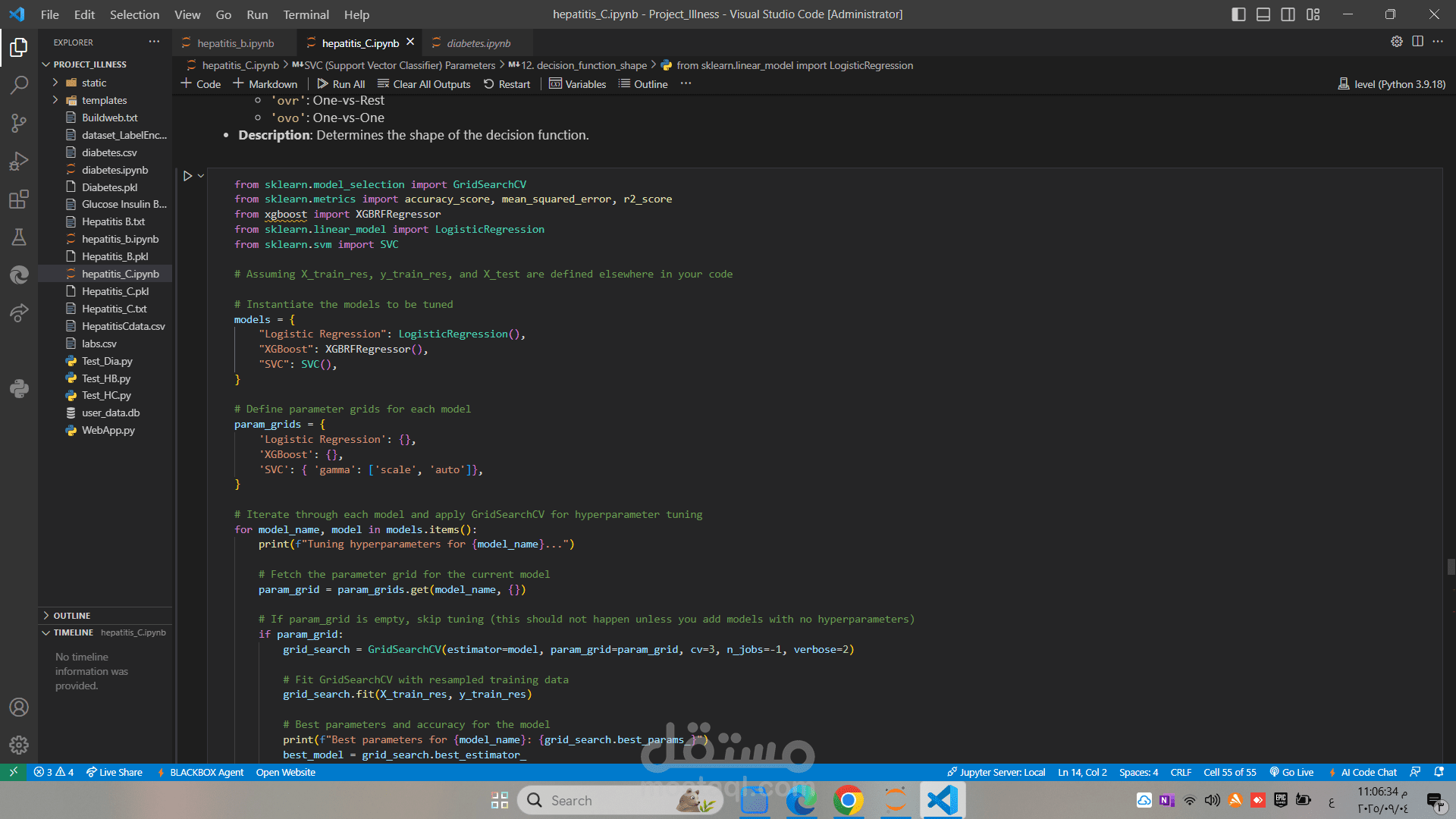Toggle Primary Side Bar layout button
Screen dimensions: 1456x819
click(x=1238, y=14)
